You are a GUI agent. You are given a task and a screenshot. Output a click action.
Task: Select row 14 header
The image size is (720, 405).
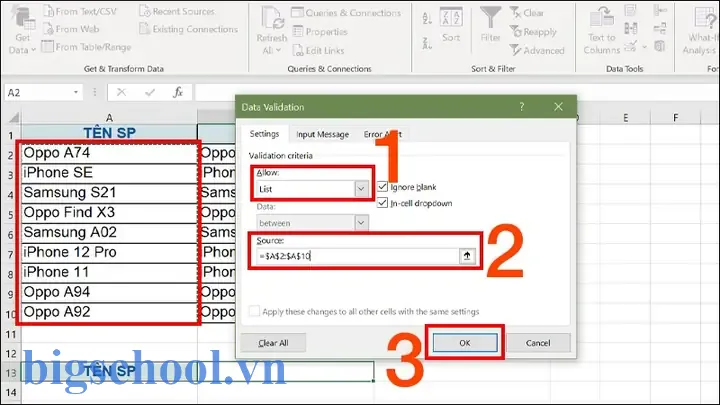pyautogui.click(x=11, y=393)
